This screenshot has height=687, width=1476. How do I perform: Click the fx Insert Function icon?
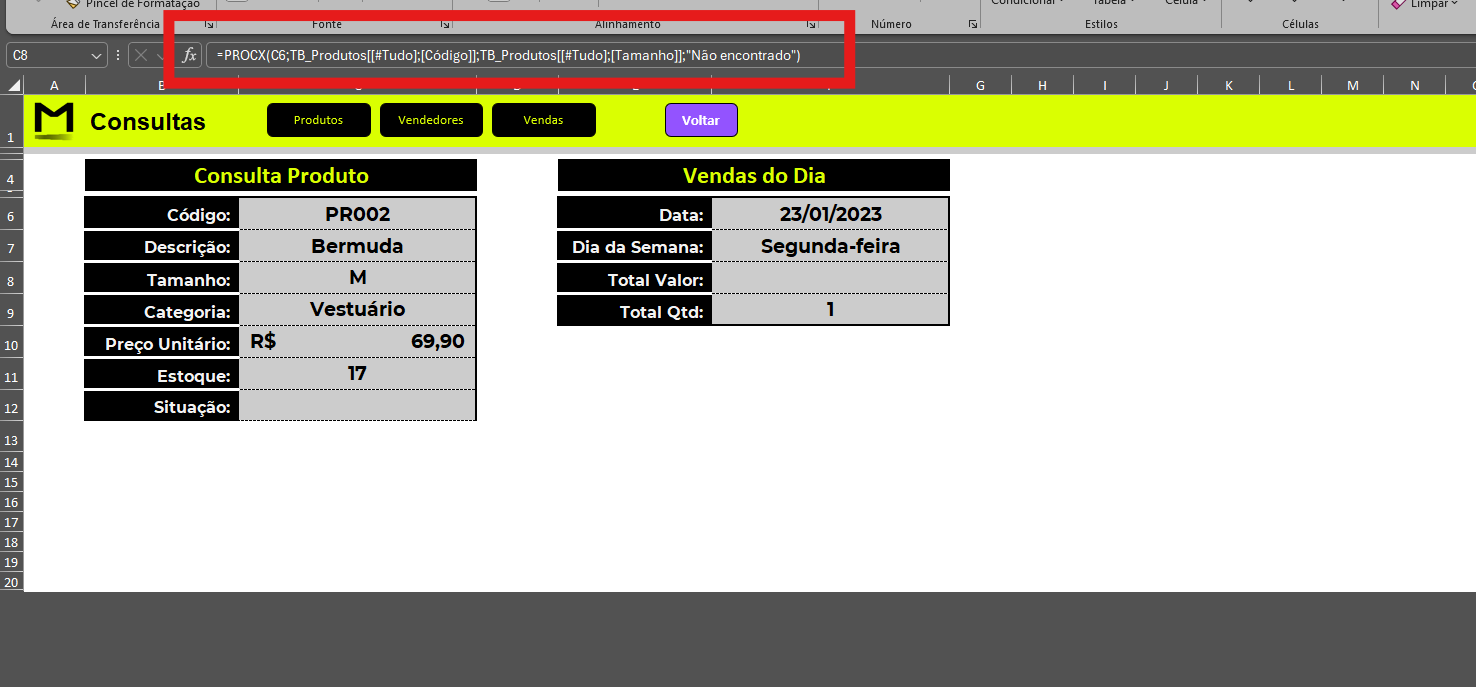189,56
